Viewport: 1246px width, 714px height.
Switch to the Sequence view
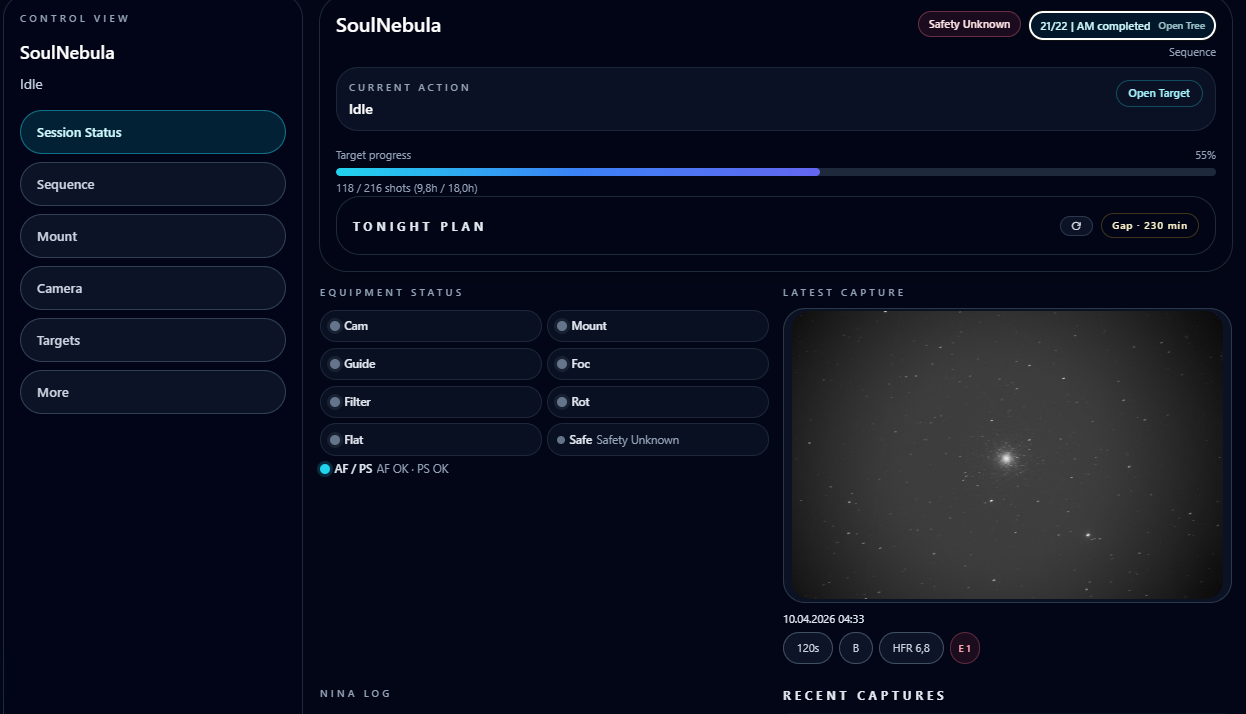point(153,184)
